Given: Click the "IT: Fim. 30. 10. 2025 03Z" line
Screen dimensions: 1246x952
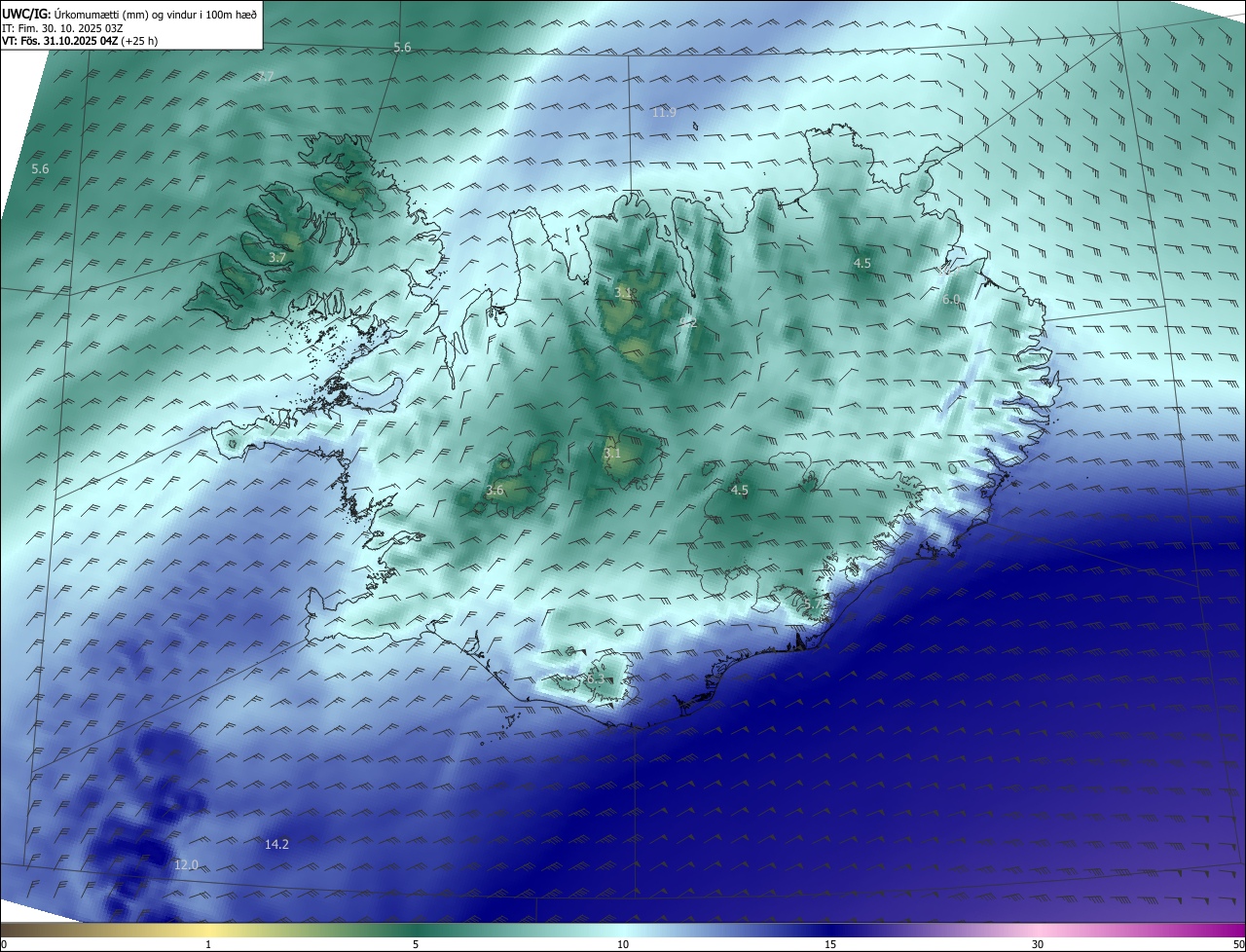Looking at the screenshot, I should click(62, 27).
